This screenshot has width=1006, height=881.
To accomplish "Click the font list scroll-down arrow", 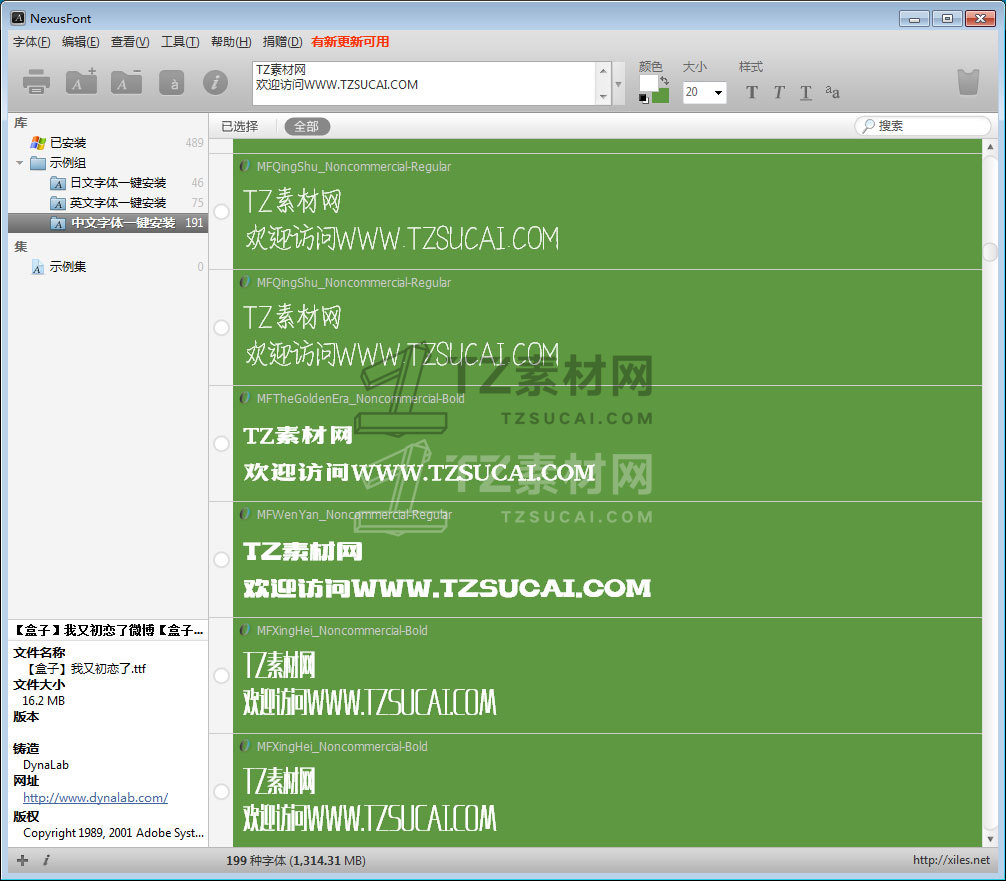I will pyautogui.click(x=990, y=839).
